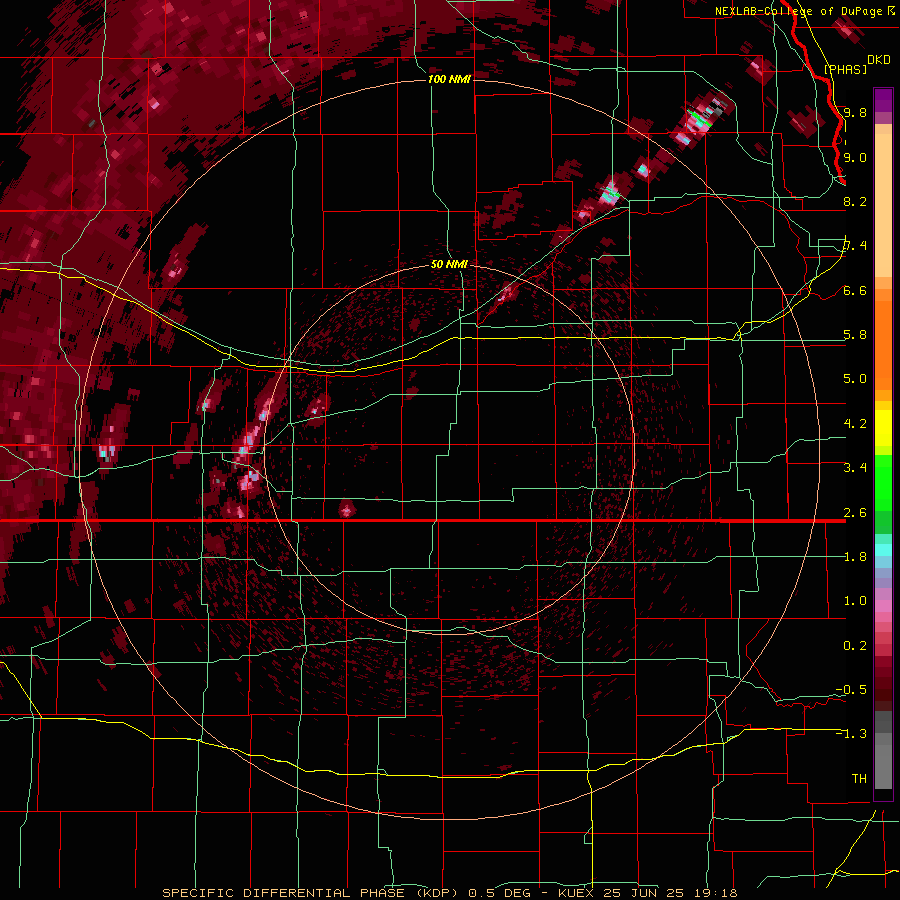Click the NEXLAB-College of DuPage credit text
900x900 pixels.
coord(799,11)
